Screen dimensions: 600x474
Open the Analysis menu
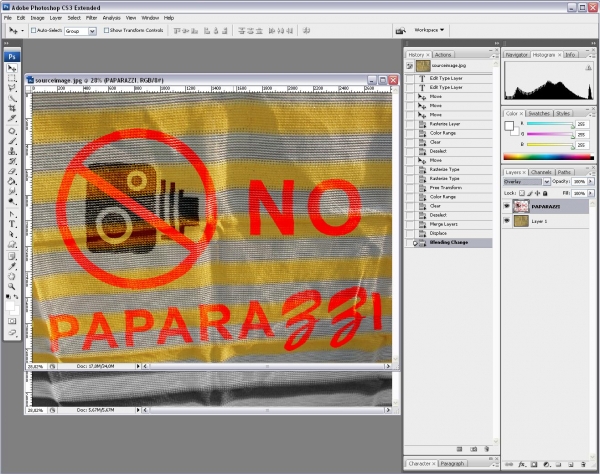[111, 18]
